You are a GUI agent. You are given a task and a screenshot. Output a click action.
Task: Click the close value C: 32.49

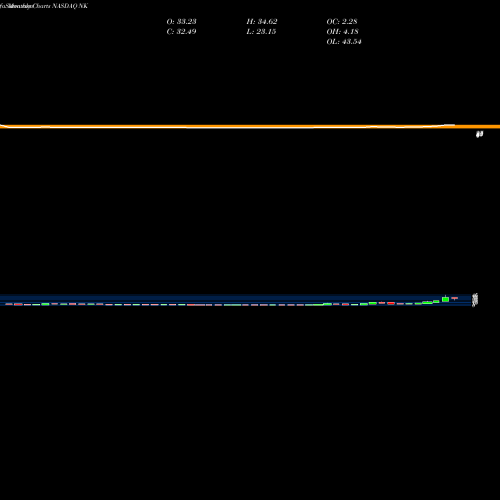[x=181, y=32]
